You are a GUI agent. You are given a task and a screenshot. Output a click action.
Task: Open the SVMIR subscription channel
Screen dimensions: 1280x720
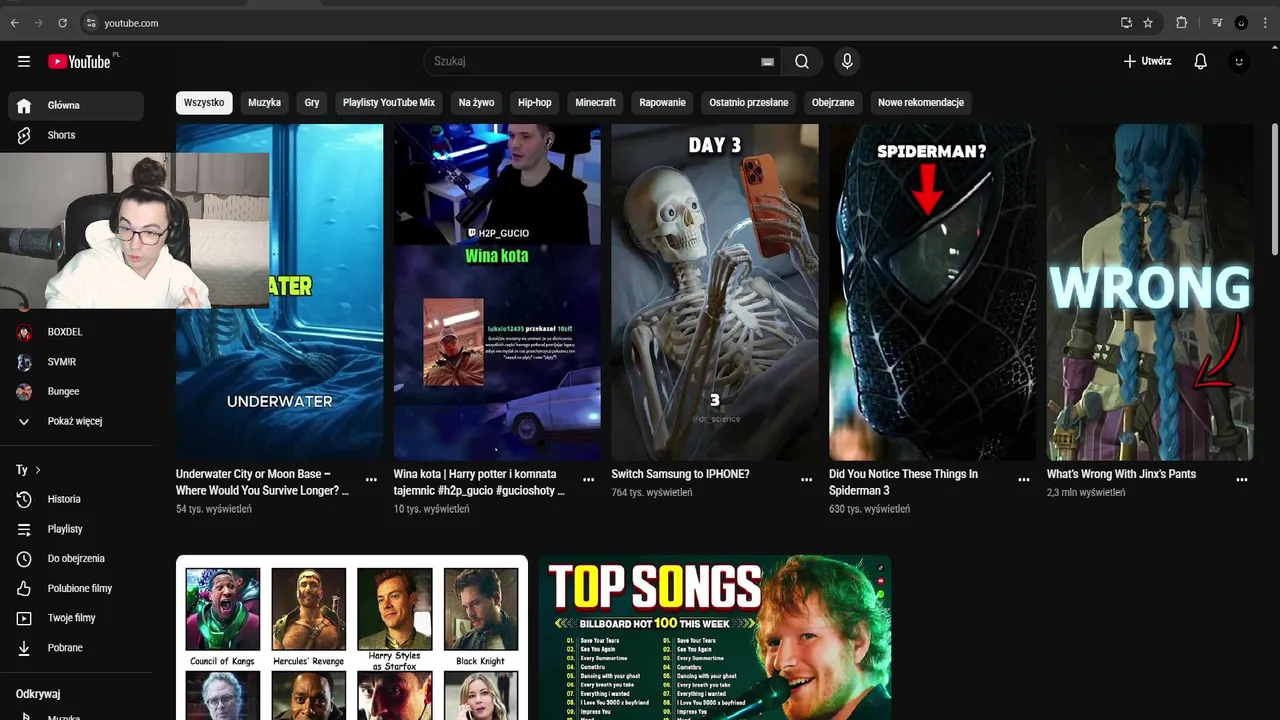tap(76, 361)
